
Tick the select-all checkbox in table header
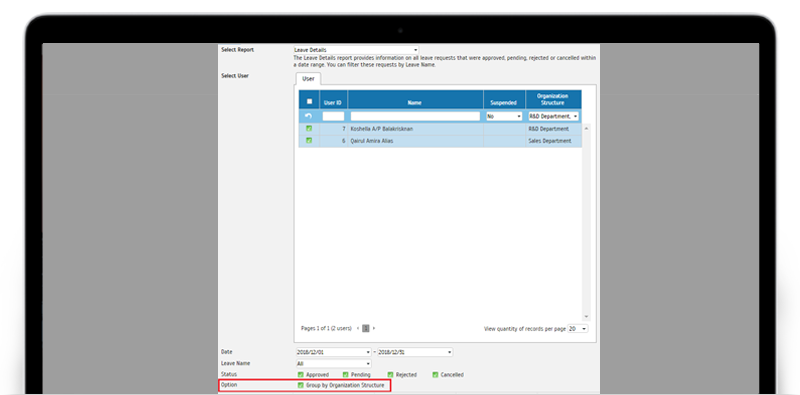(x=309, y=102)
